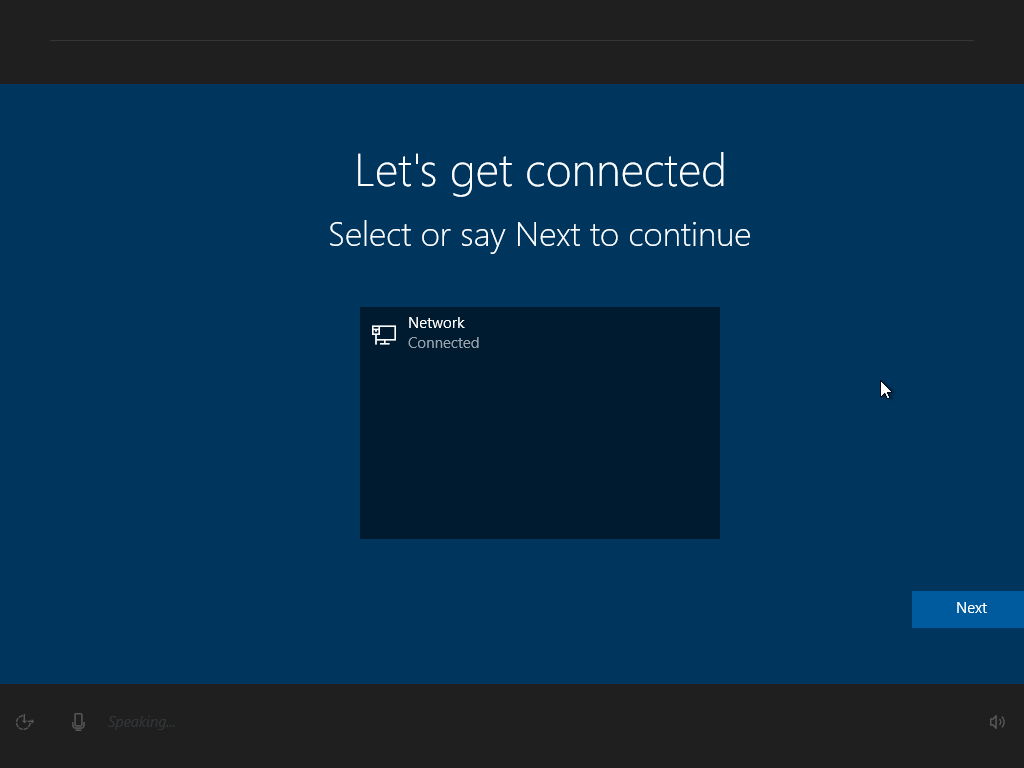Click the "Let's get connected" heading
The height and width of the screenshot is (768, 1024).
pyautogui.click(x=540, y=171)
